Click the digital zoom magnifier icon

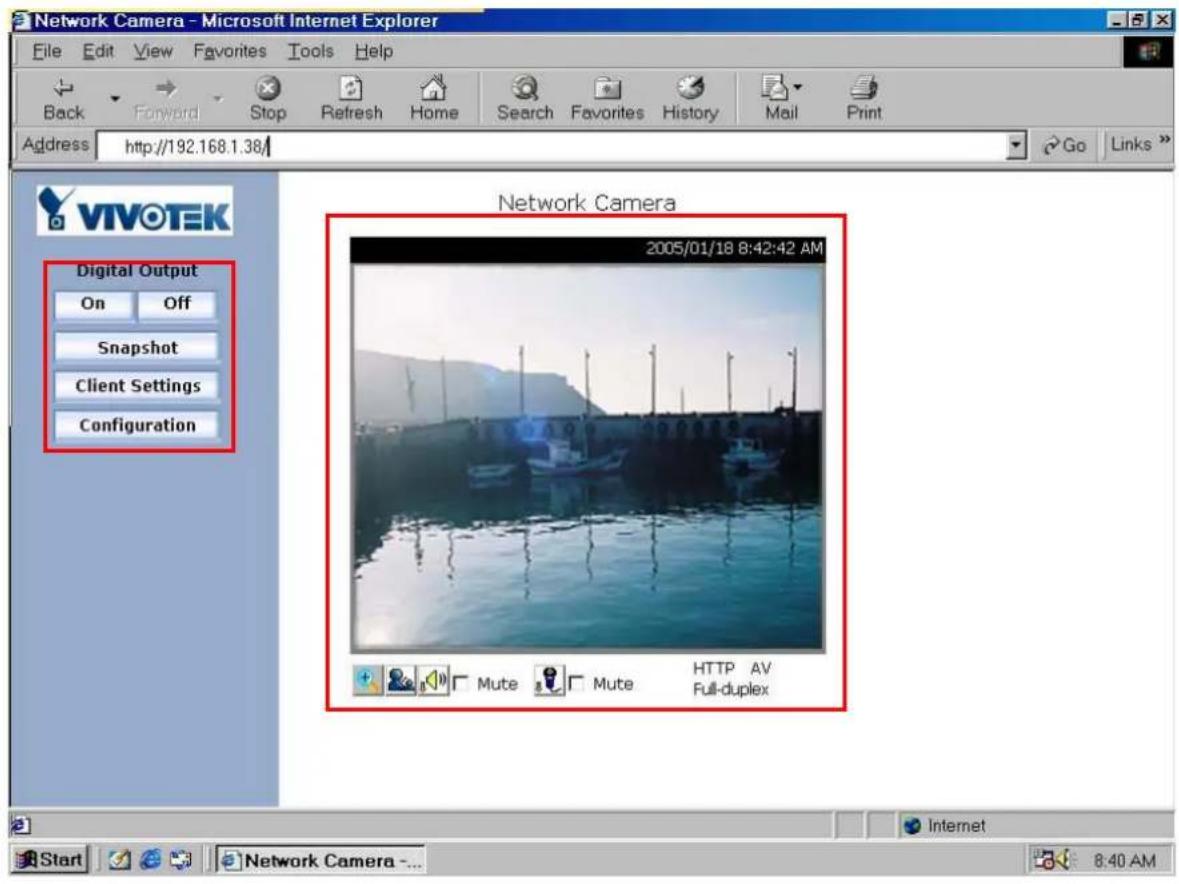pos(368,681)
